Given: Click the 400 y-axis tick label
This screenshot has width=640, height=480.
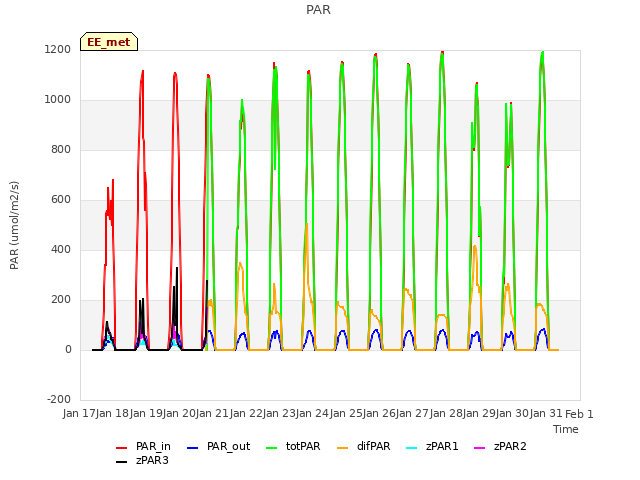Looking at the screenshot, I should pyautogui.click(x=61, y=249).
